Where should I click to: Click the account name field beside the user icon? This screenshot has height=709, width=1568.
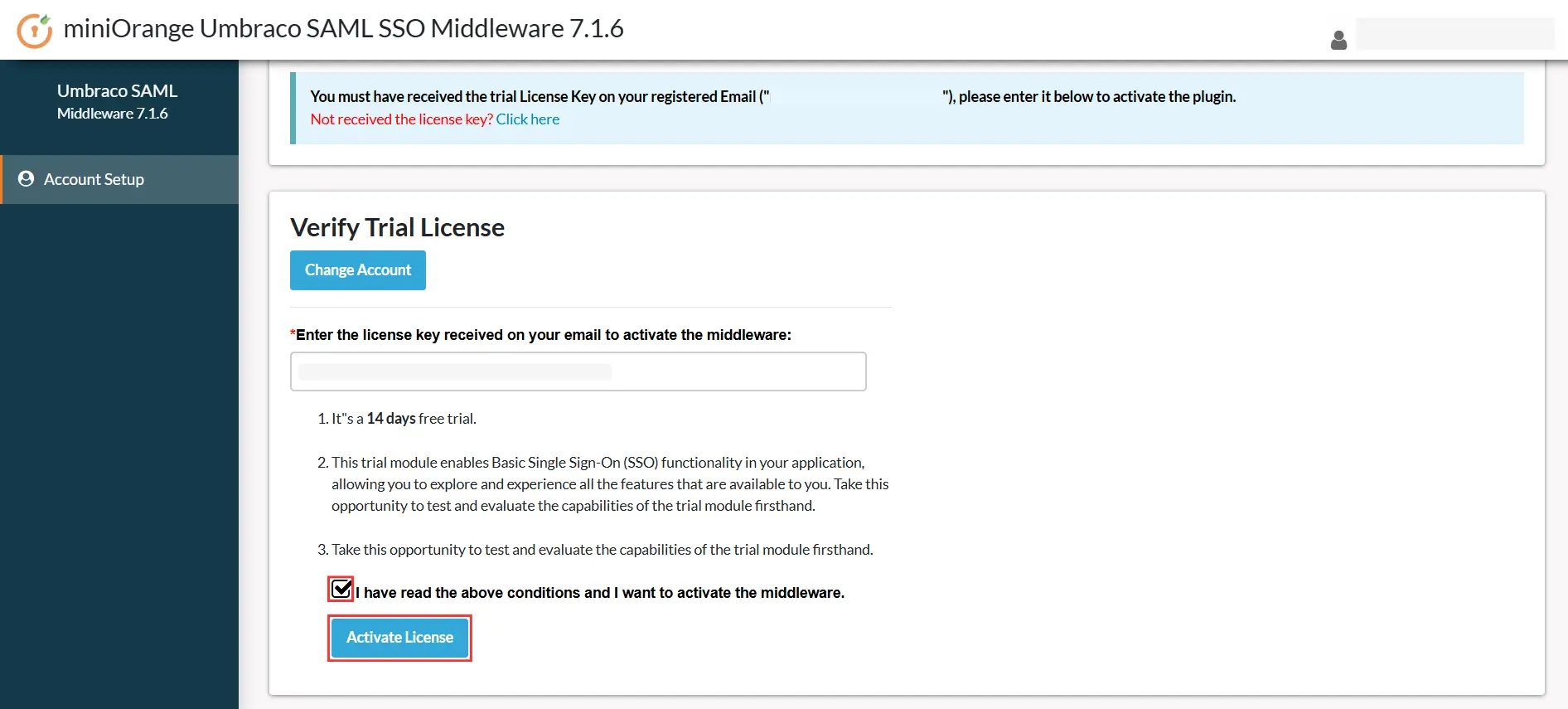tap(1454, 34)
